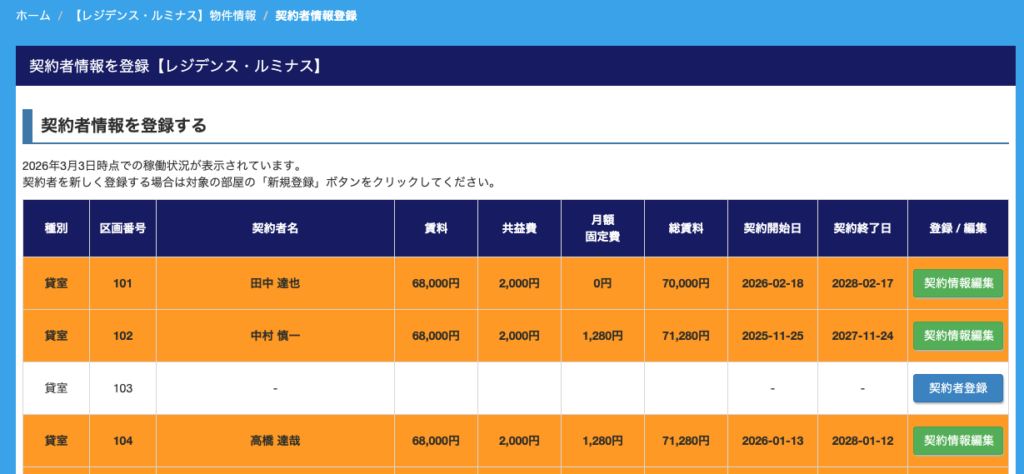Viewport: 1024px width, 474px height.
Task: Click the 種別 column header
Action: tap(56, 228)
